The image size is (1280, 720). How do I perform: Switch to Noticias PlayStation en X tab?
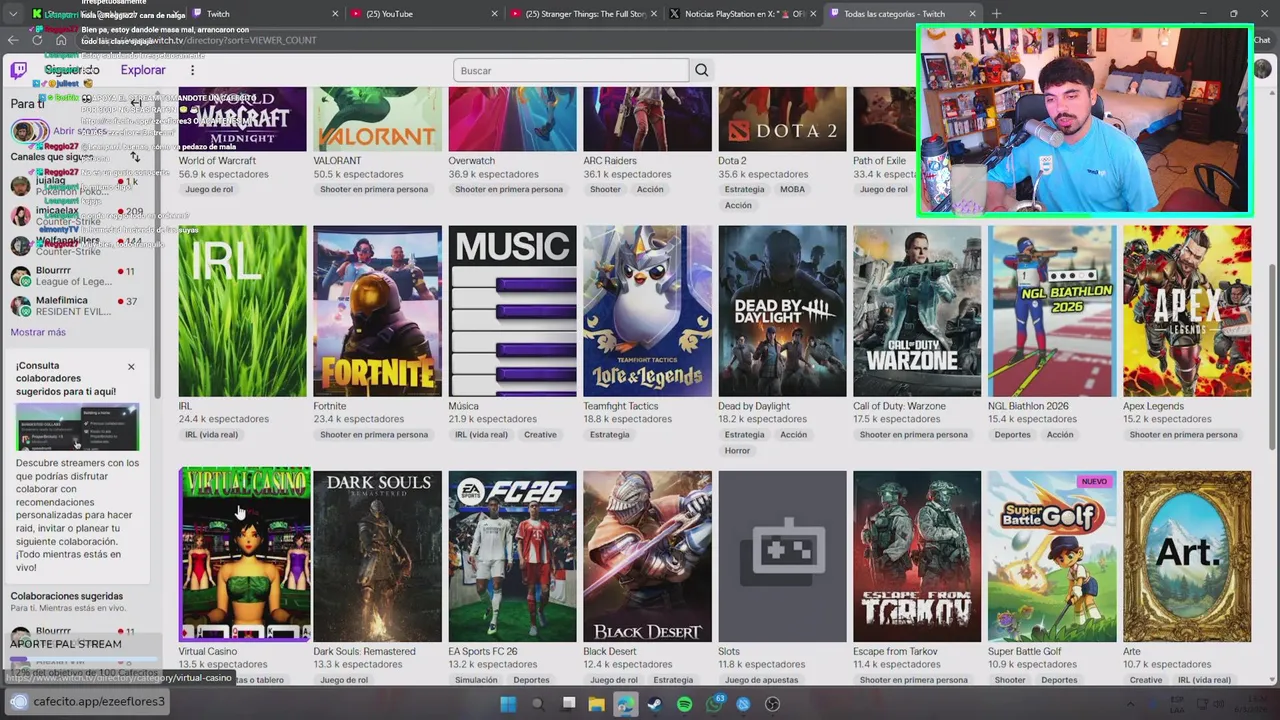[x=742, y=14]
